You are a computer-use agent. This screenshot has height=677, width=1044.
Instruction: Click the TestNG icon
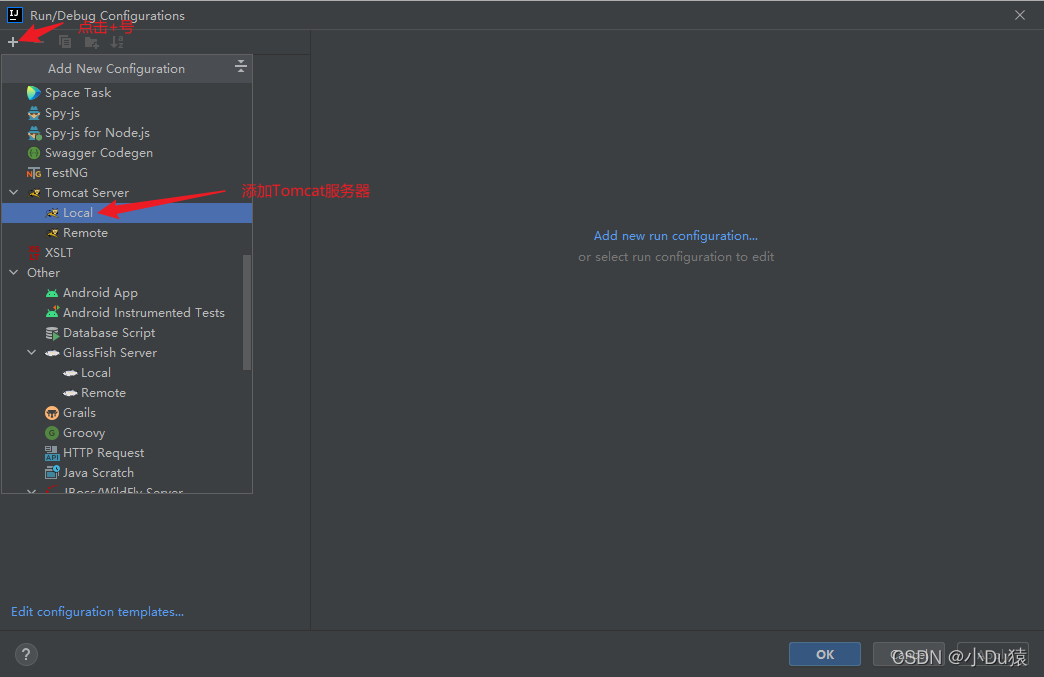pyautogui.click(x=33, y=173)
